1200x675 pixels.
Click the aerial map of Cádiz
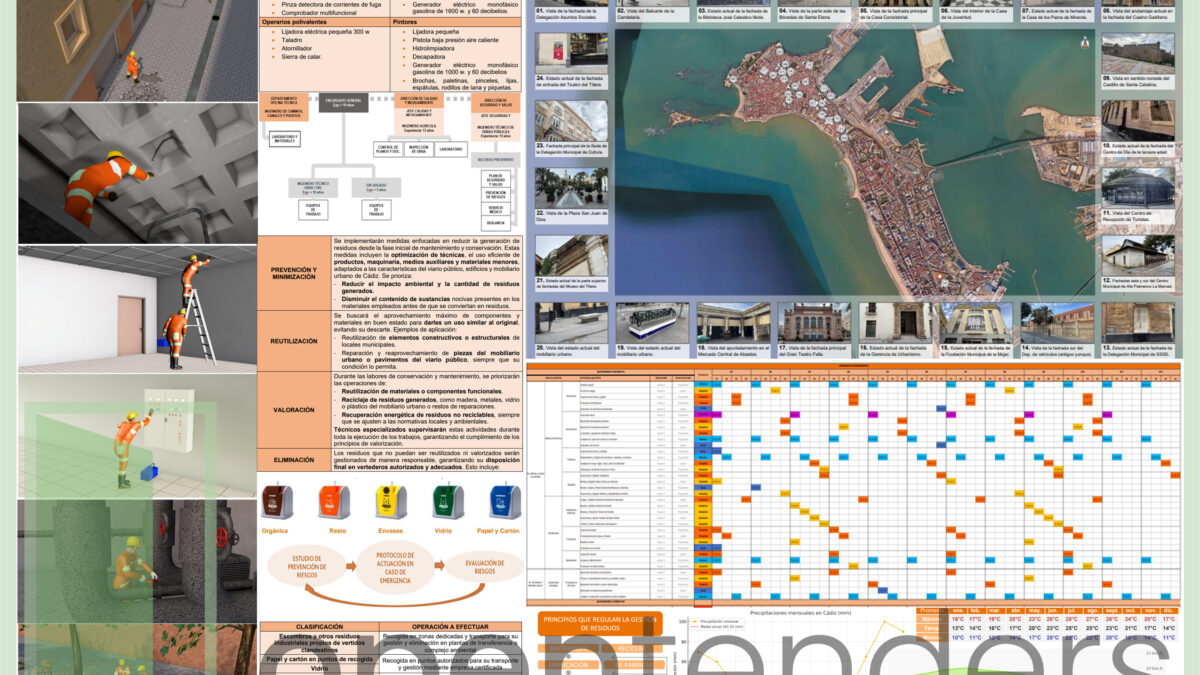pos(855,161)
